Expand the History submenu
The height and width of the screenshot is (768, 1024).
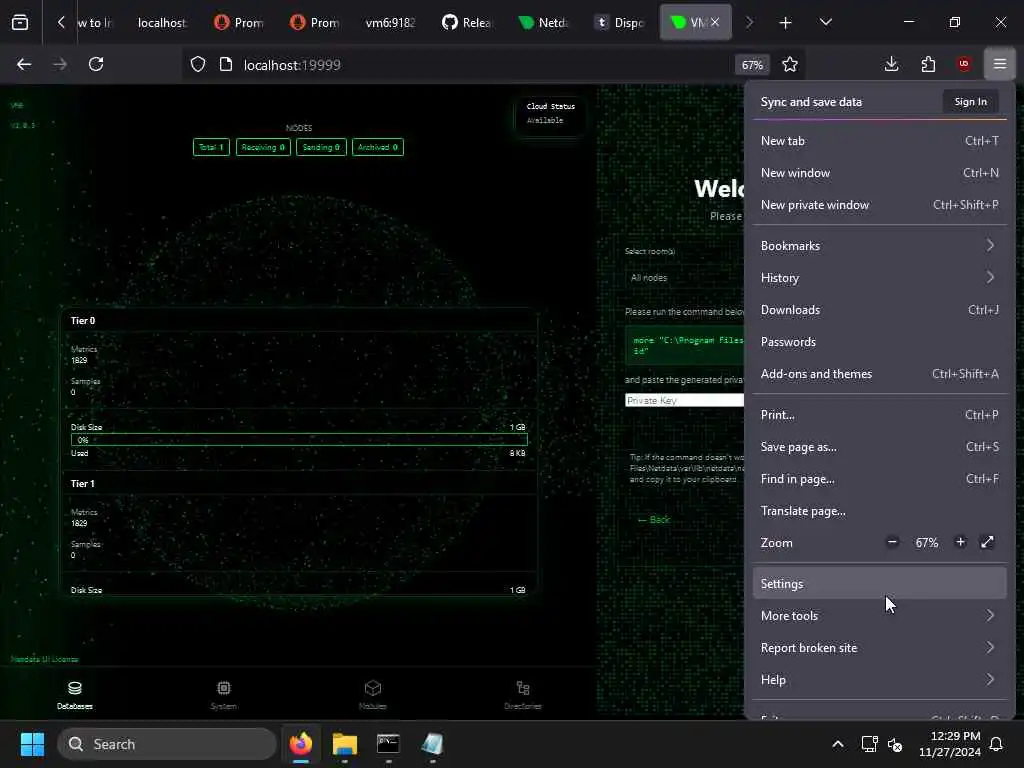(x=880, y=278)
